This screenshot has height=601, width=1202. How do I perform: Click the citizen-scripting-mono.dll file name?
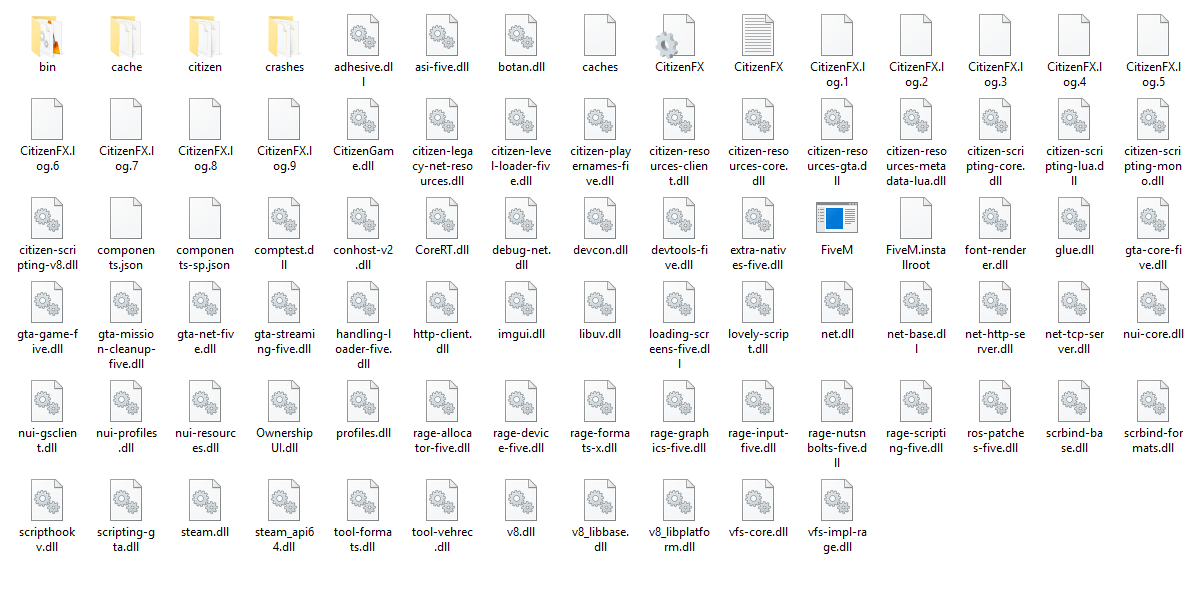click(x=1154, y=166)
